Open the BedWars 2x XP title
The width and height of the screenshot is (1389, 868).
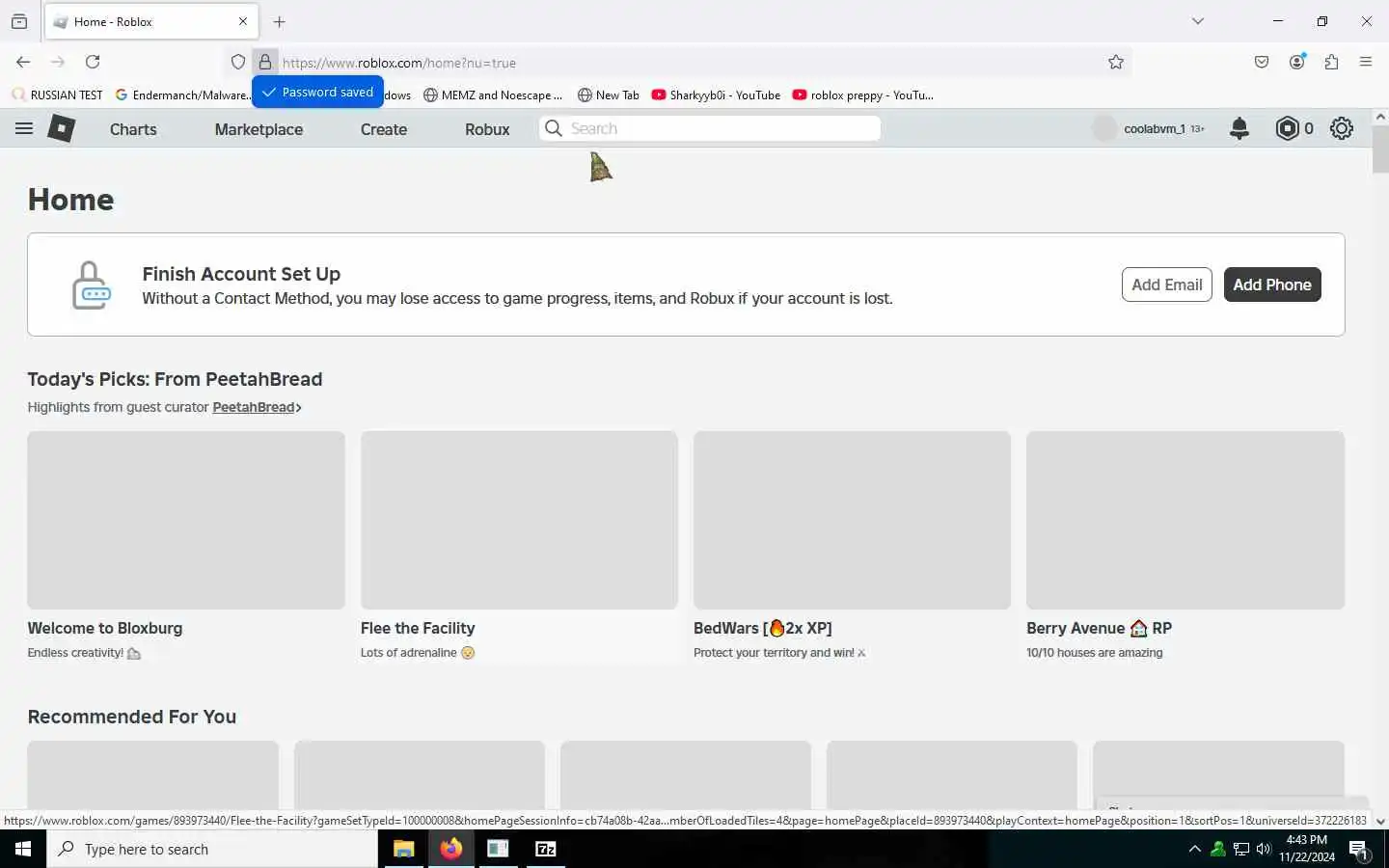(x=763, y=628)
